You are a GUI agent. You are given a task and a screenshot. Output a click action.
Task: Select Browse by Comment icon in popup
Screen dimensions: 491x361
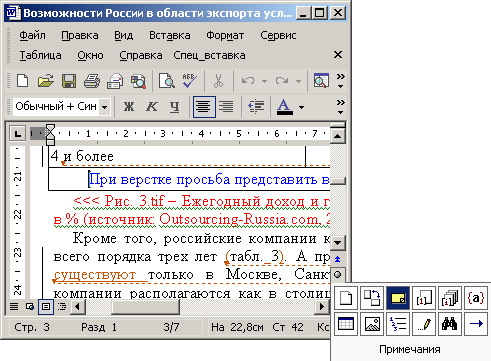click(x=398, y=298)
